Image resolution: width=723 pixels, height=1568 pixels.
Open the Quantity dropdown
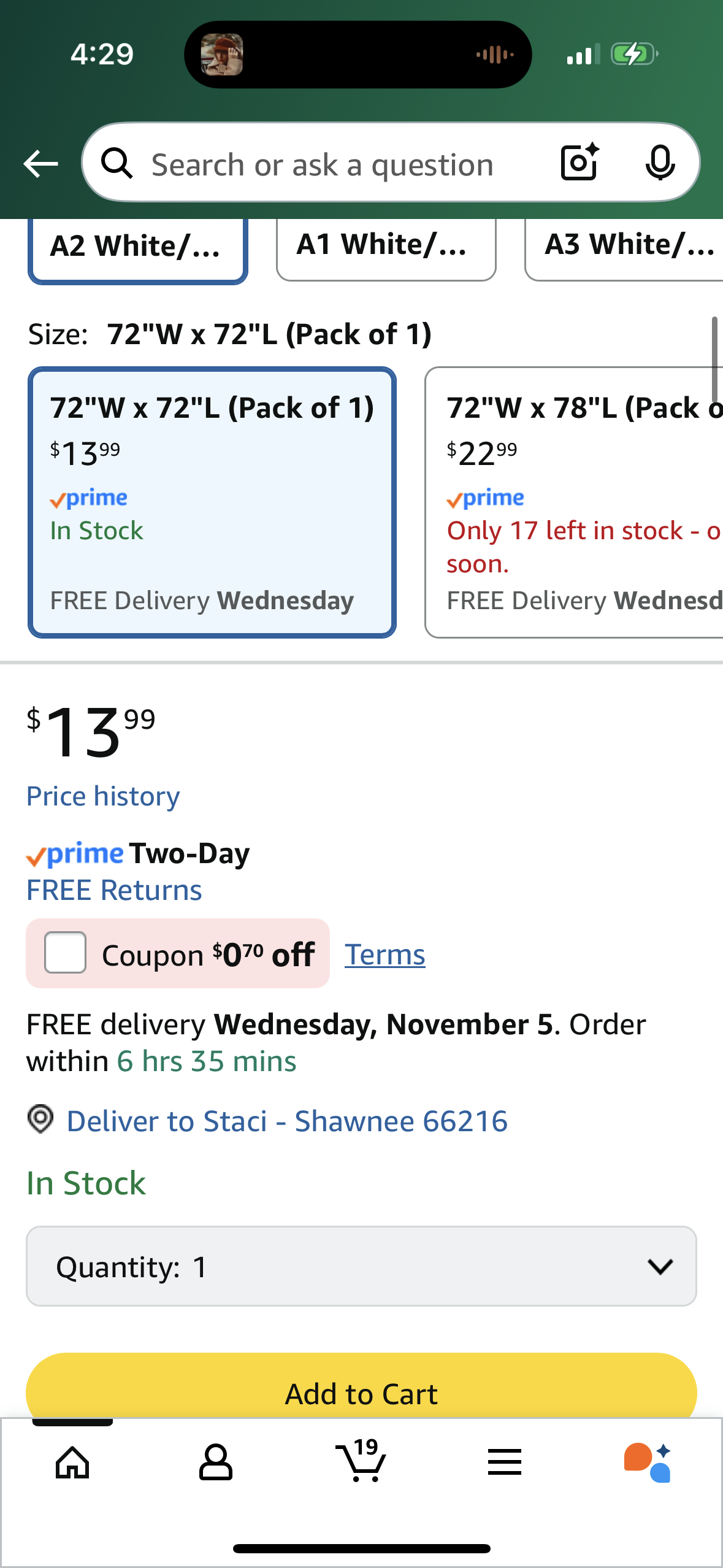tap(361, 1267)
